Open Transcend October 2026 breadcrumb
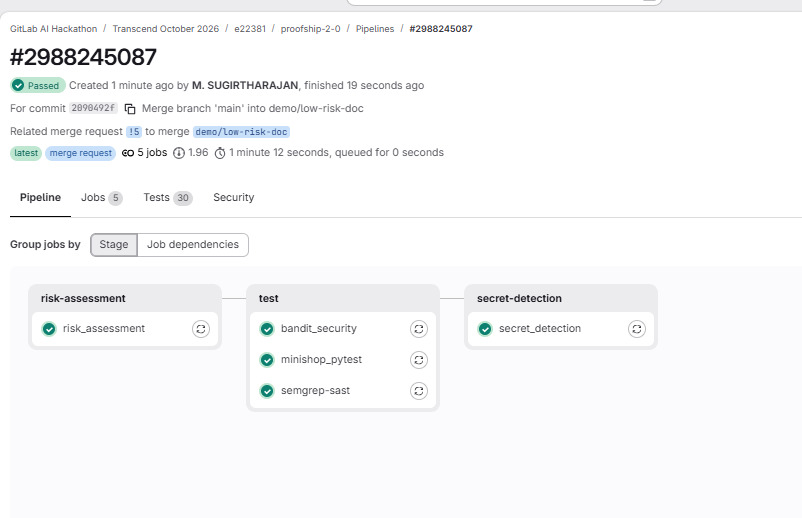802x518 pixels. (166, 29)
